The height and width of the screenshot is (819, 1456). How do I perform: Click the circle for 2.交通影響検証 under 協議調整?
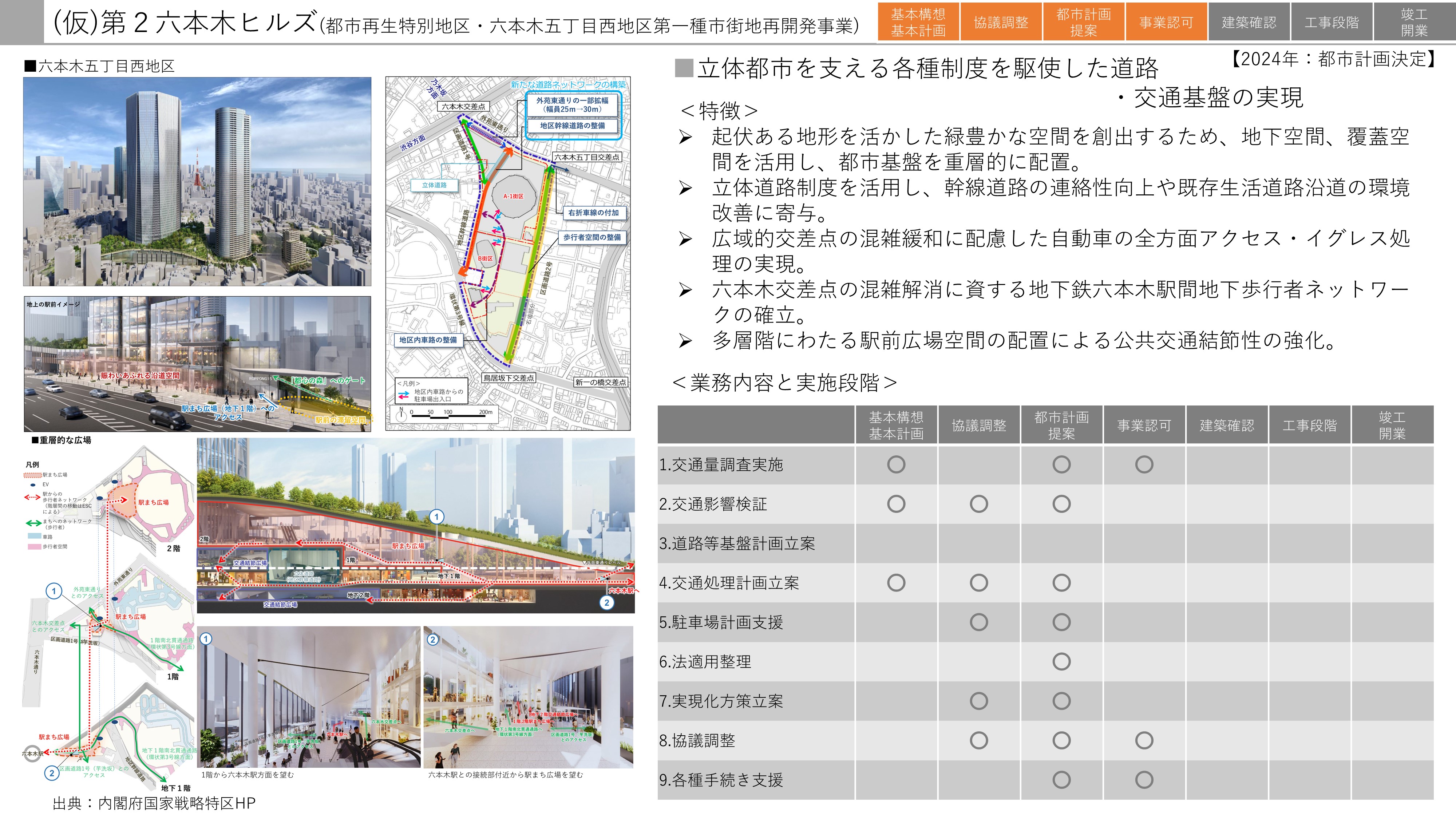pyautogui.click(x=979, y=504)
